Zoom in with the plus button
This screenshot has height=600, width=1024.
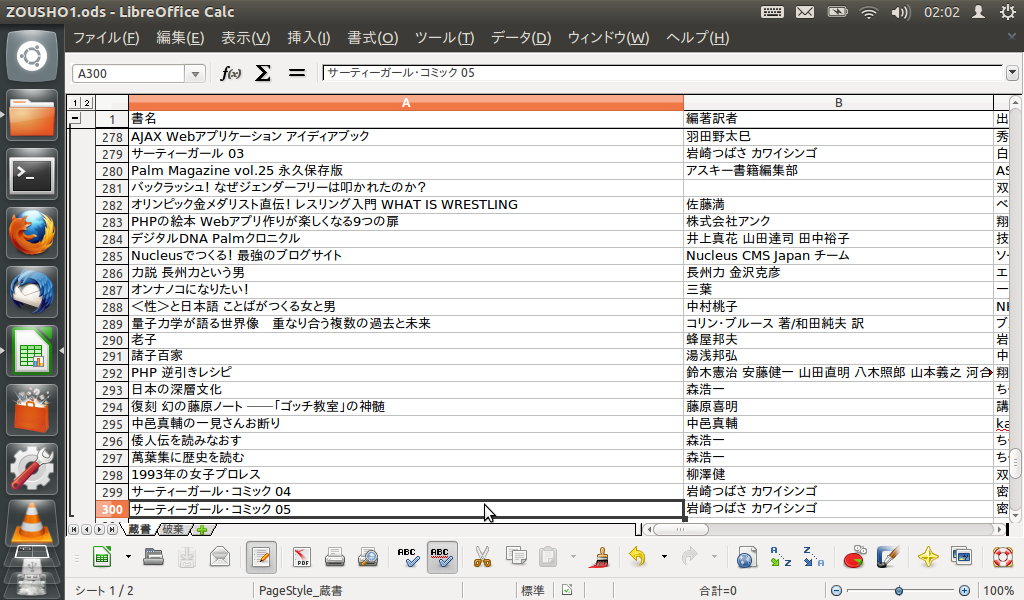point(965,591)
